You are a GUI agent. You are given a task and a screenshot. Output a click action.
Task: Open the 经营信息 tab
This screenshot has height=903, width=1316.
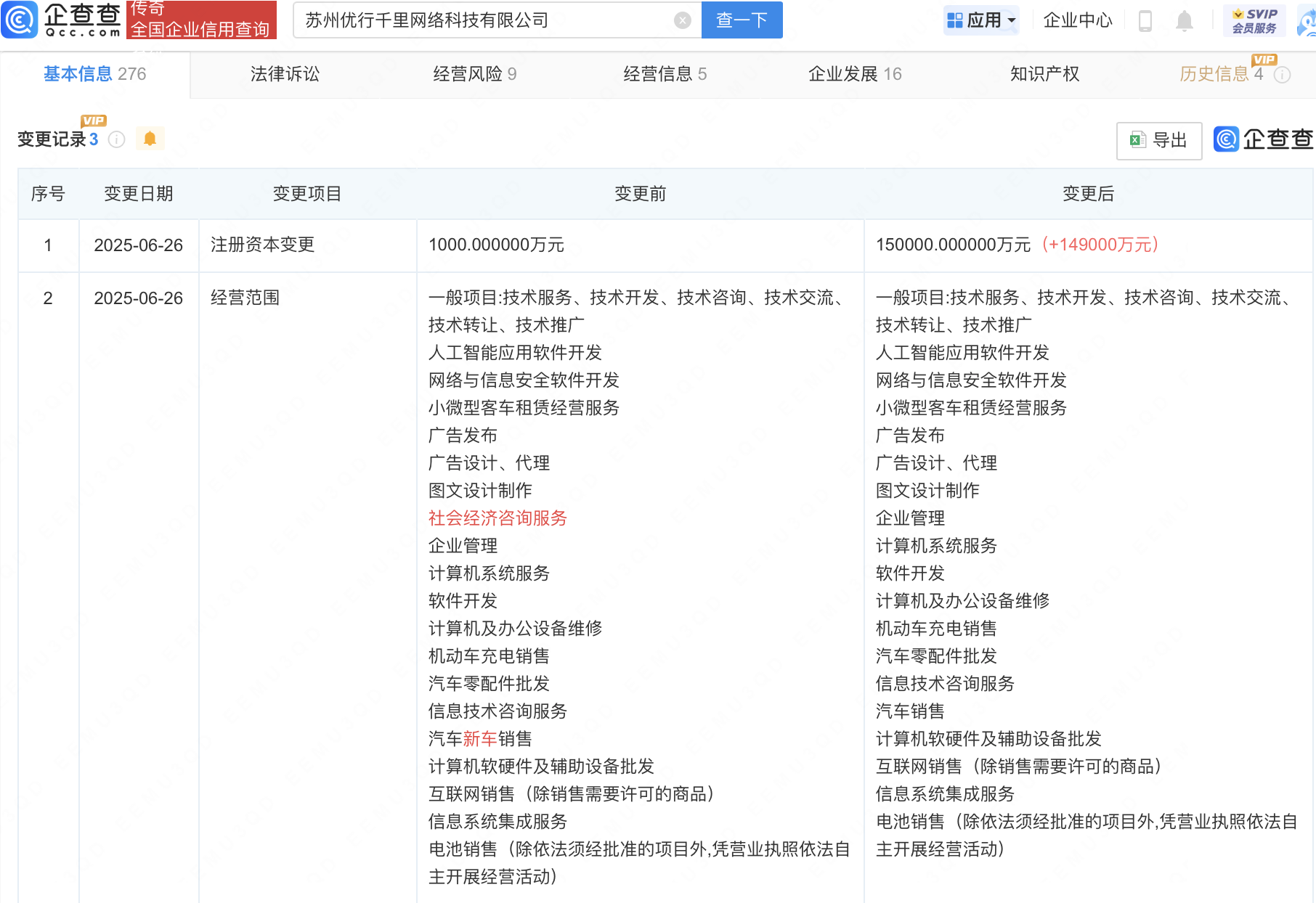click(x=665, y=74)
